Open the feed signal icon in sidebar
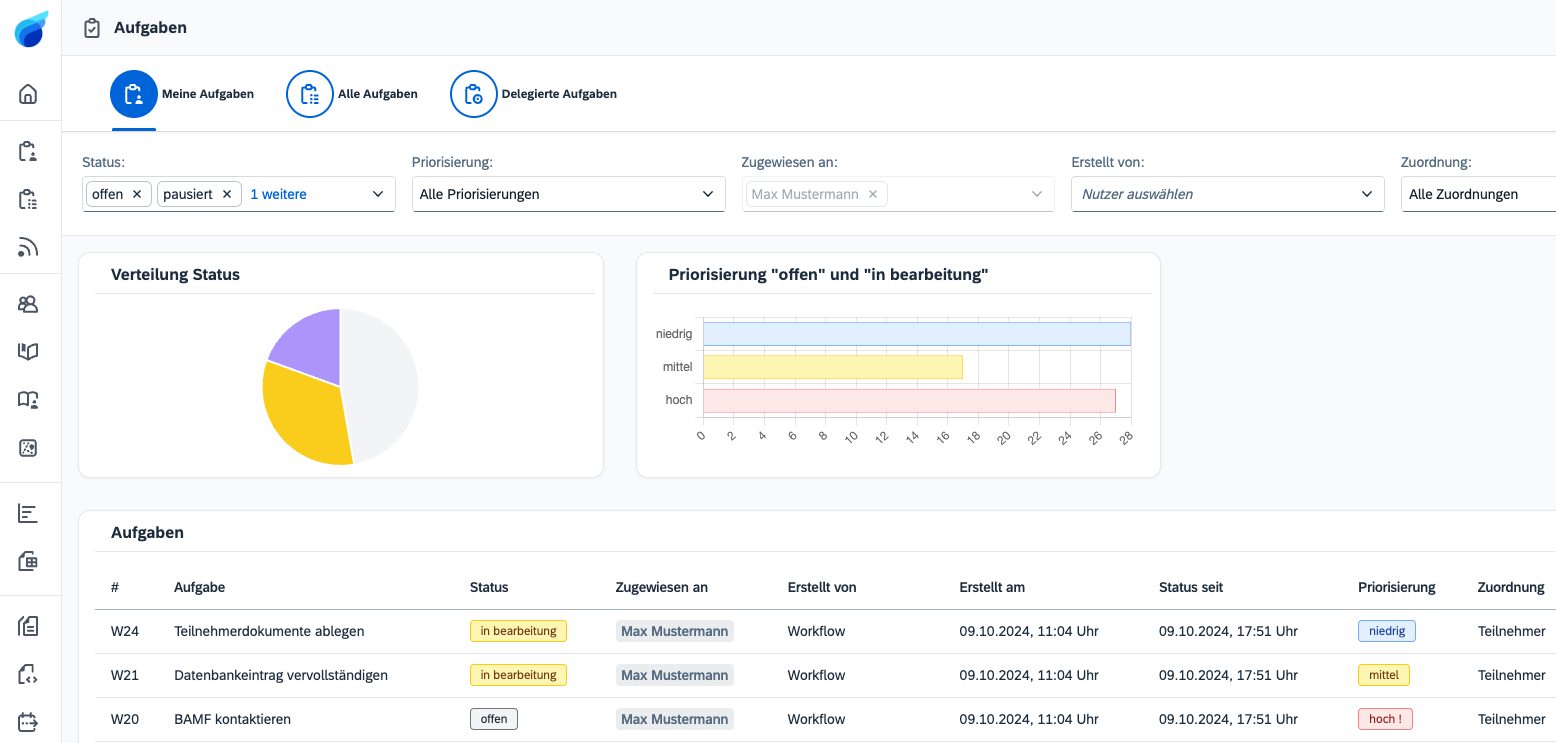Viewport: 1556px width, 743px height. (x=29, y=247)
